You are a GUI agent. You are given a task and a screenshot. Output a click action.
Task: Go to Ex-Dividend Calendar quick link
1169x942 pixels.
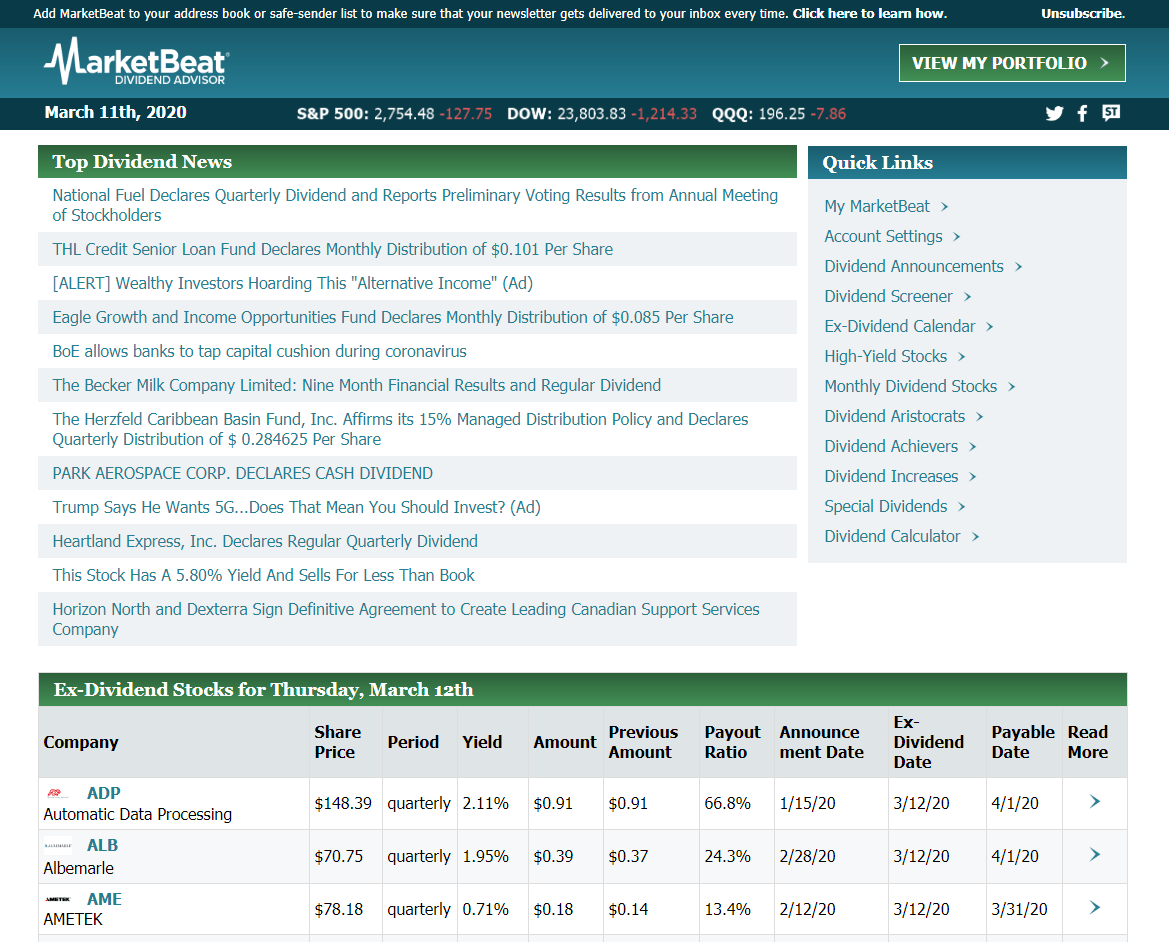[x=899, y=326]
